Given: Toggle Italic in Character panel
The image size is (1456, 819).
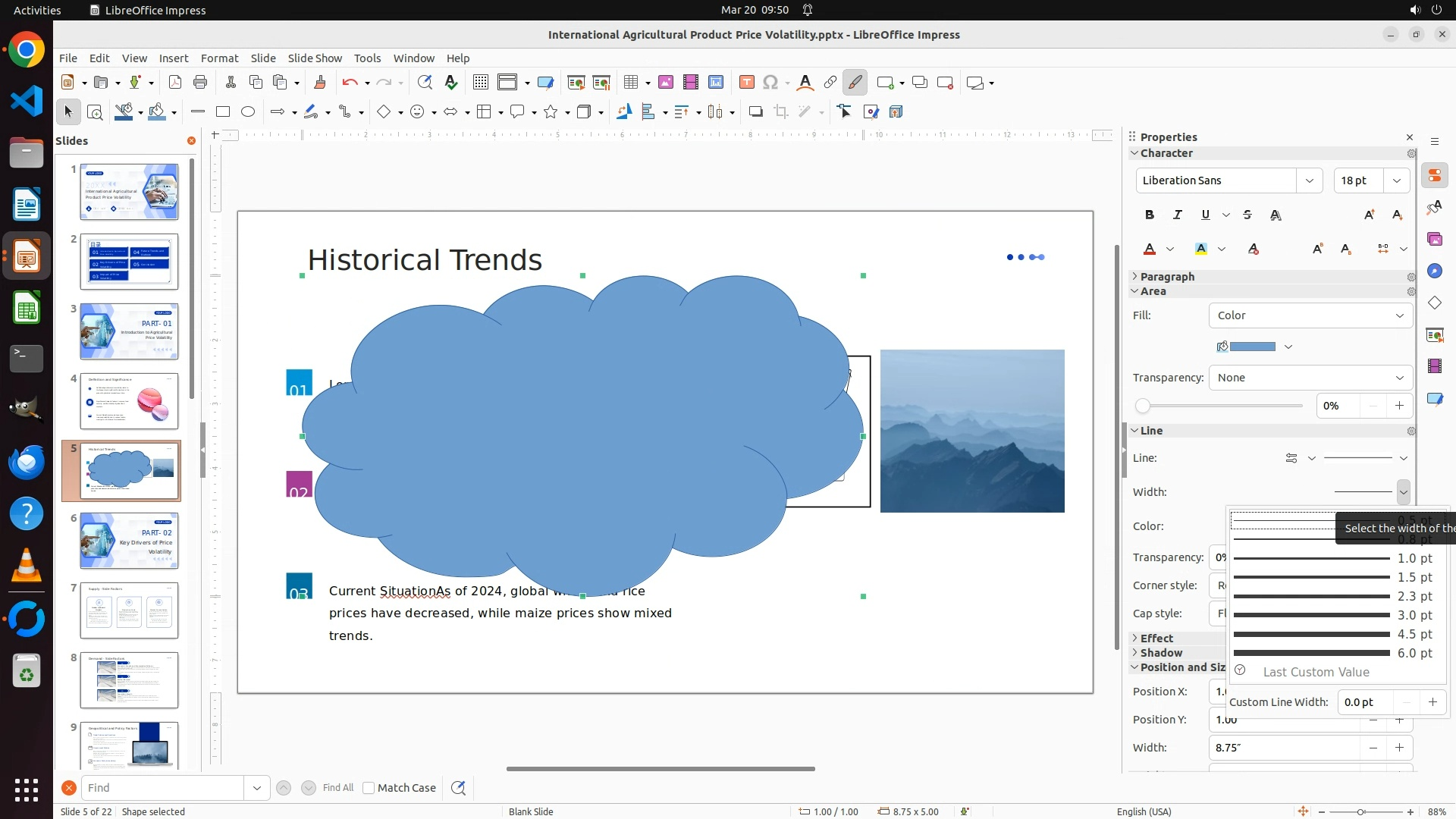Looking at the screenshot, I should click(x=1178, y=215).
